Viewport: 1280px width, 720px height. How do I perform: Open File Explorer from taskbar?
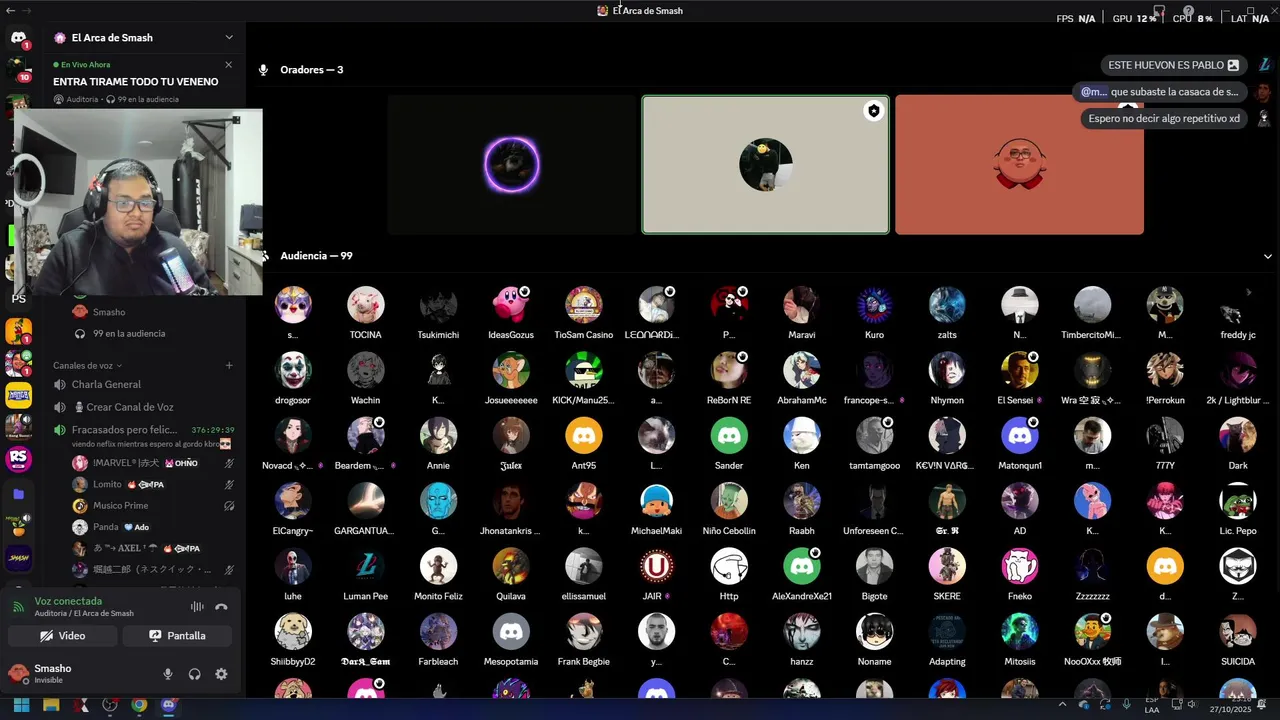[51, 705]
